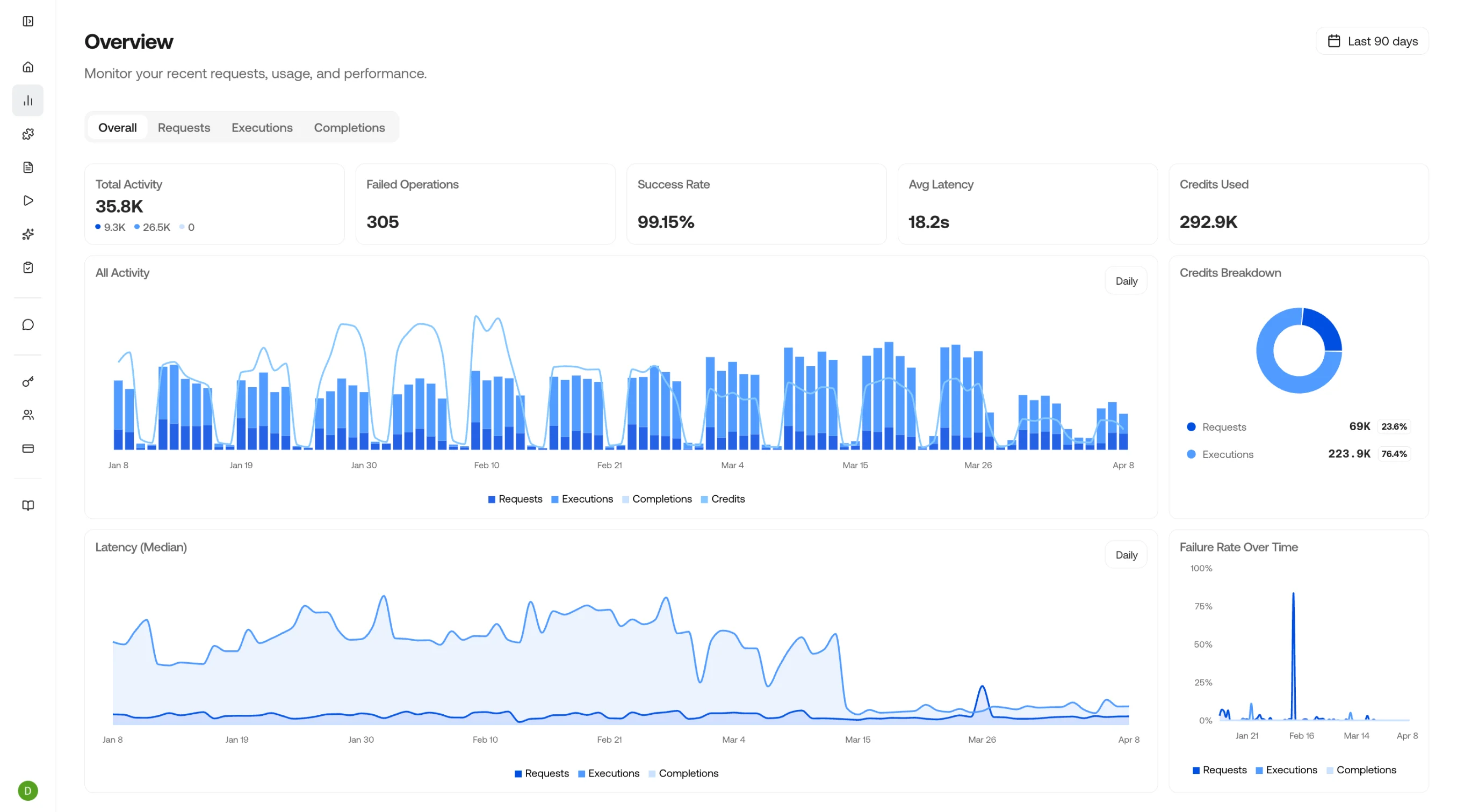Toggle the sidebar panel icon
Image resolution: width=1457 pixels, height=812 pixels.
[28, 21]
